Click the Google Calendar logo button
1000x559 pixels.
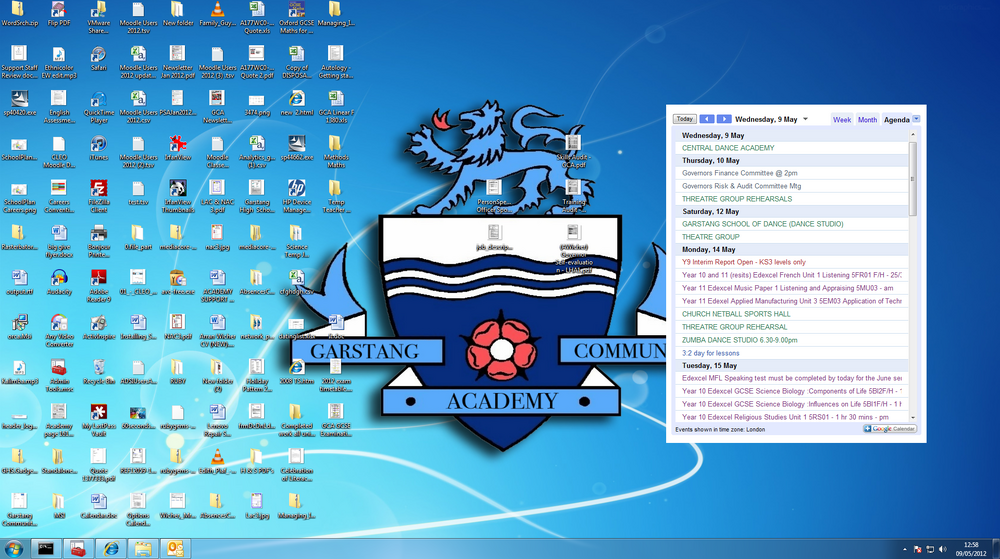[x=890, y=429]
